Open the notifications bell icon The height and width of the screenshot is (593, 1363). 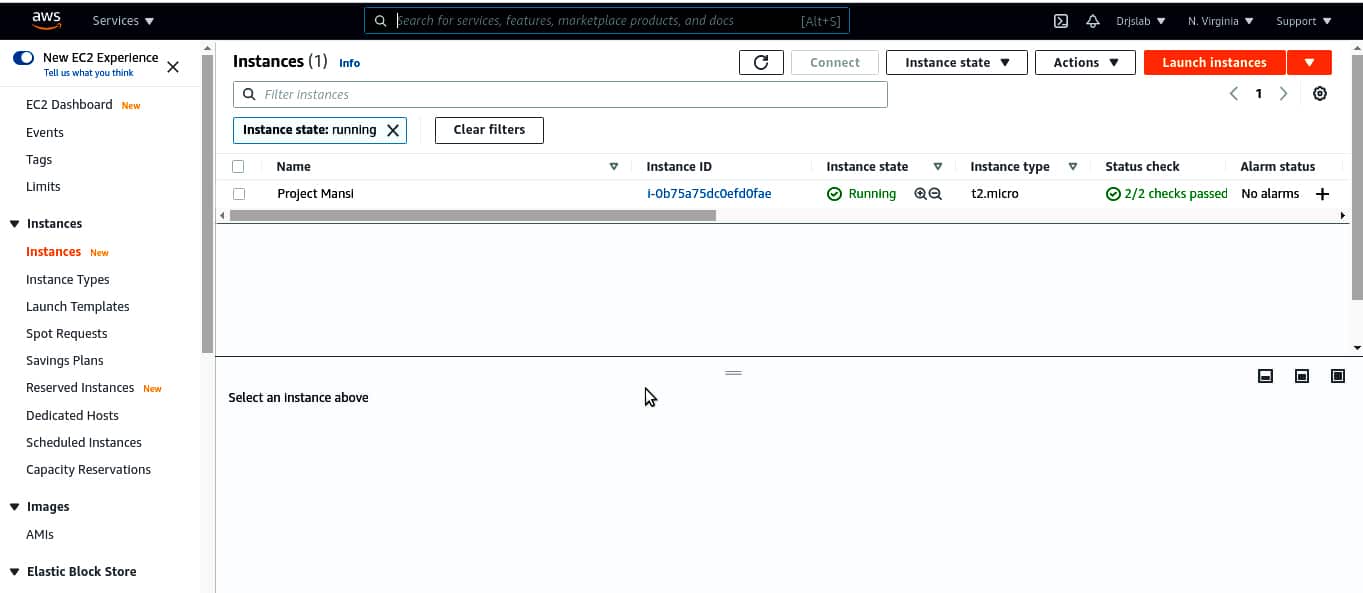pos(1092,21)
